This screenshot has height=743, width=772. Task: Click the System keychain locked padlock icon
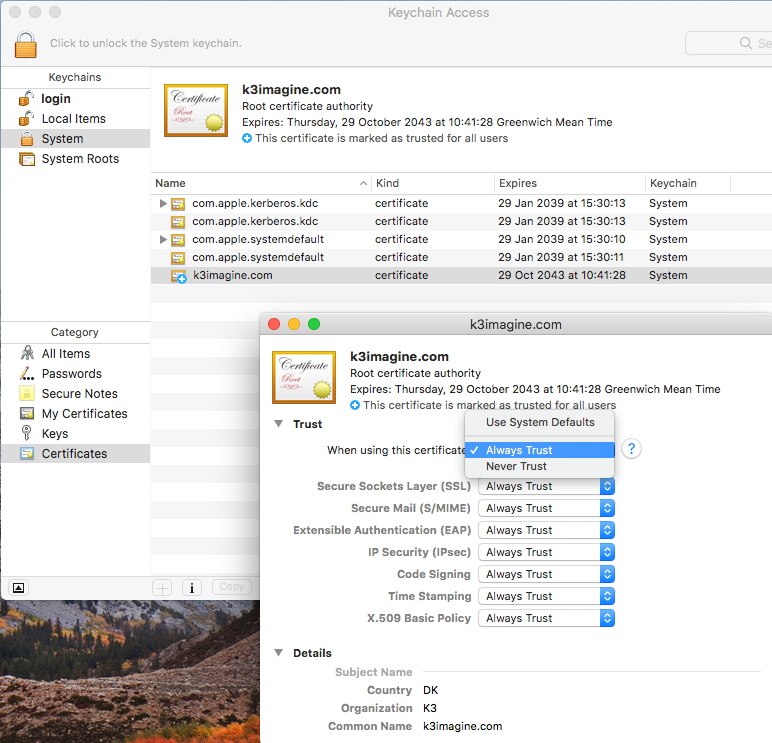[27, 139]
